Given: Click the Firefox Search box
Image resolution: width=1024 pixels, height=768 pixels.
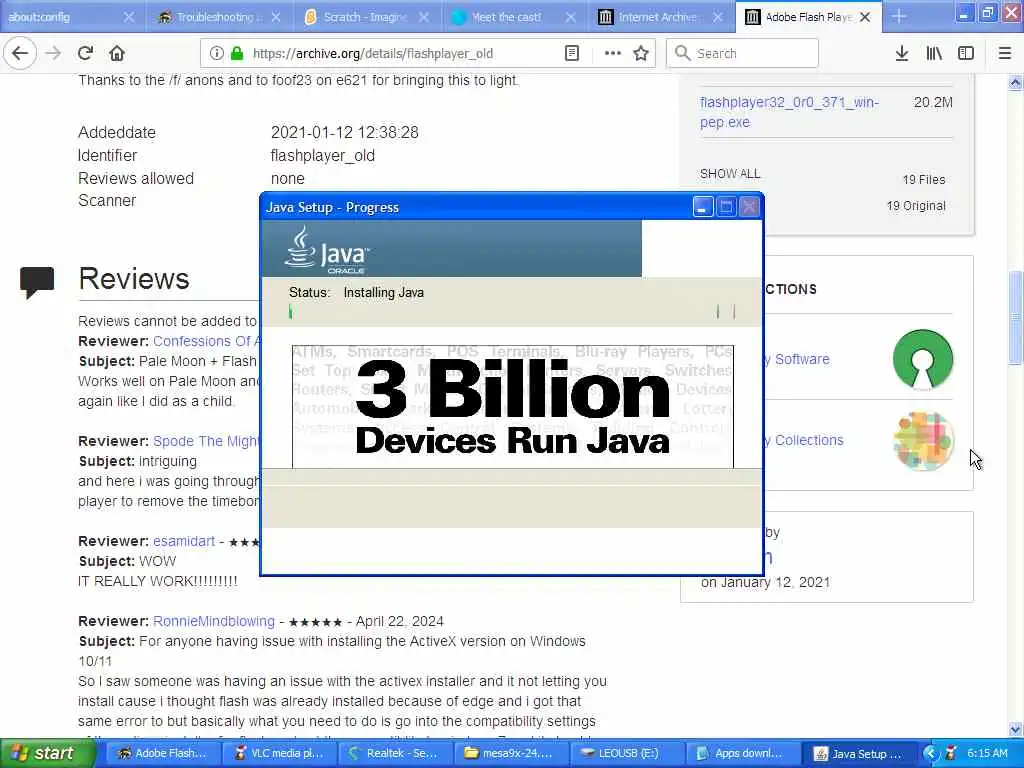Looking at the screenshot, I should (743, 53).
